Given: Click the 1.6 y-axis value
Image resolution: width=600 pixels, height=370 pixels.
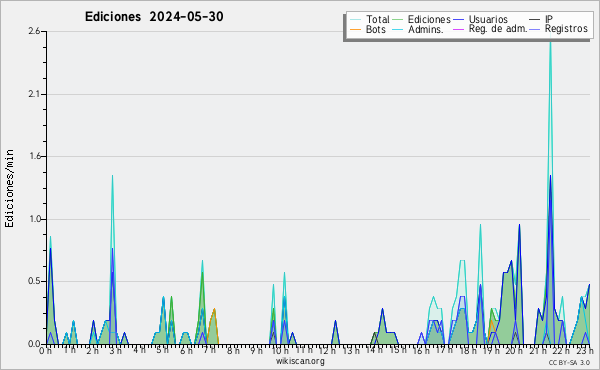Looking at the screenshot, I should pos(34,156).
